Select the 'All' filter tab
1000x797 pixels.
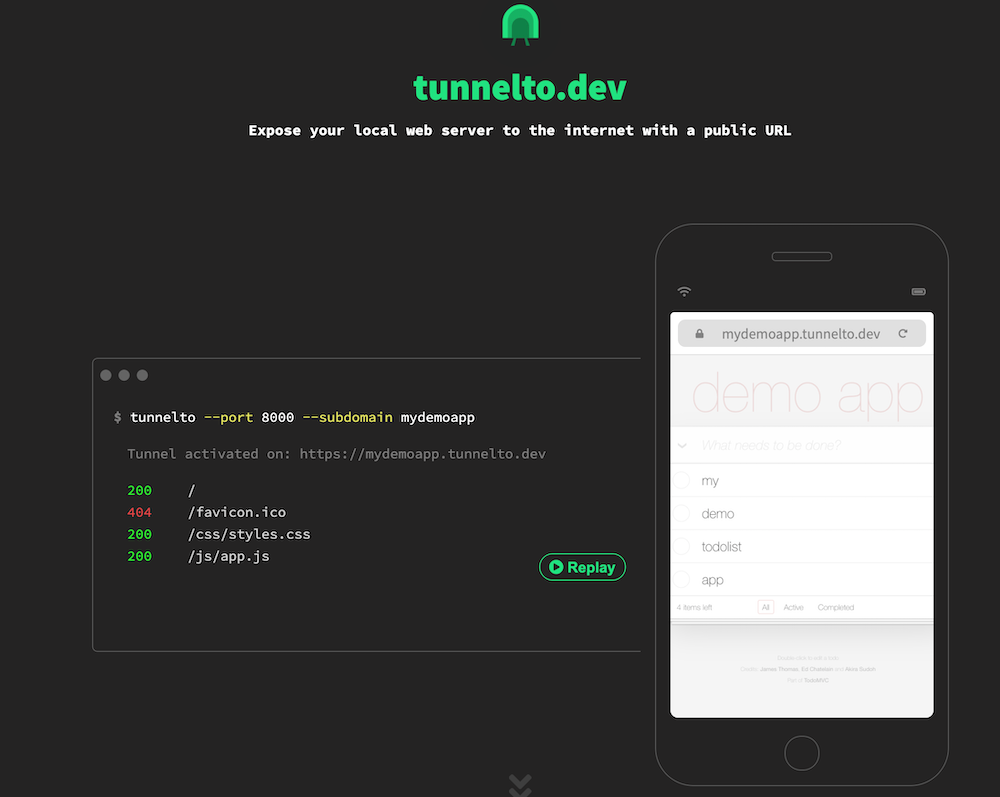click(765, 607)
